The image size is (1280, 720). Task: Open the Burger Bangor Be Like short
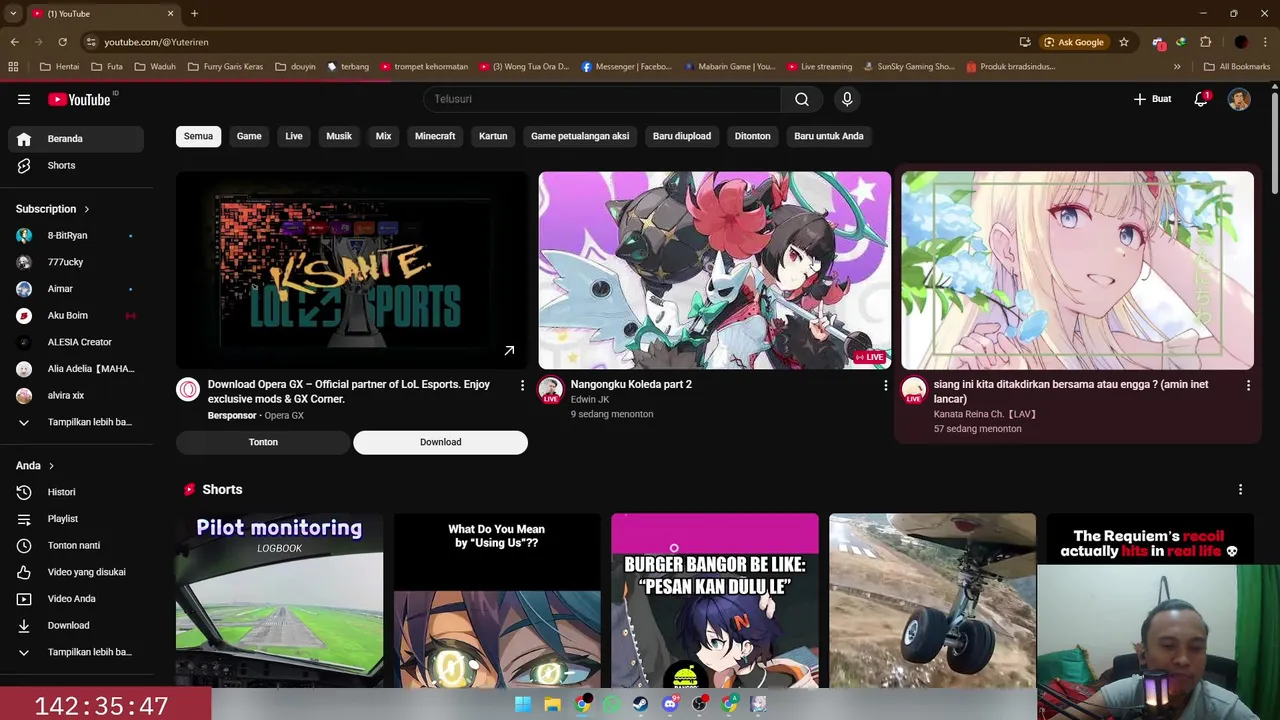(715, 600)
